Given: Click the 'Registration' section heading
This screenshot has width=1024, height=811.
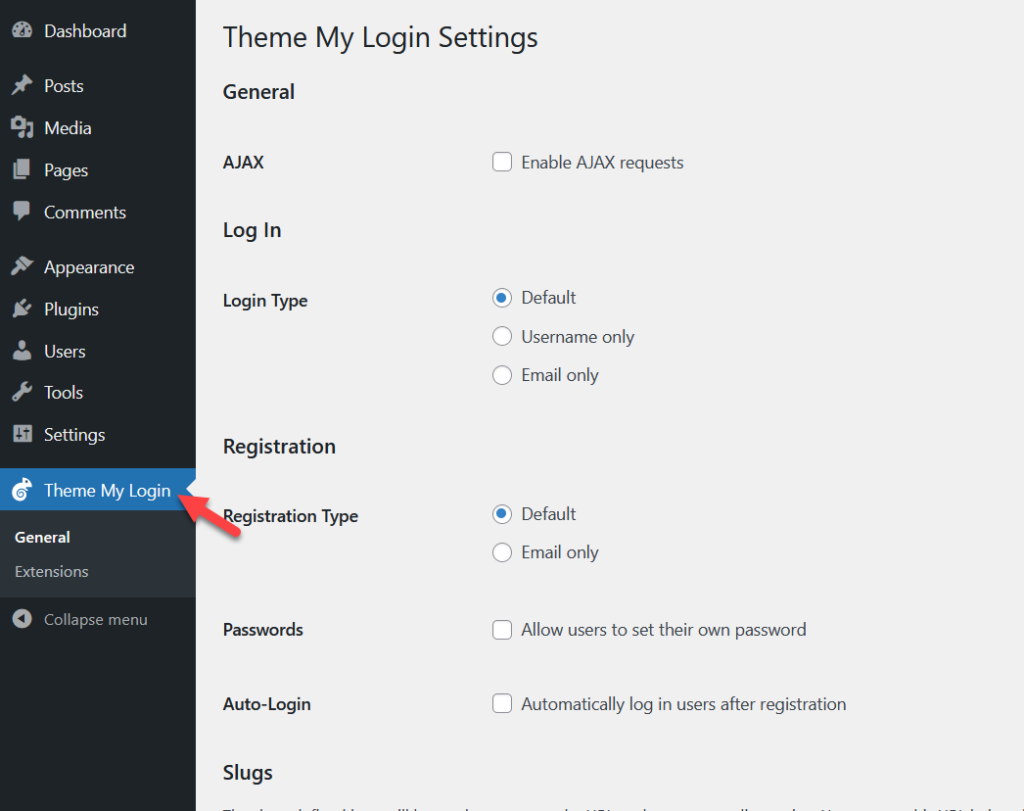Looking at the screenshot, I should click(280, 447).
